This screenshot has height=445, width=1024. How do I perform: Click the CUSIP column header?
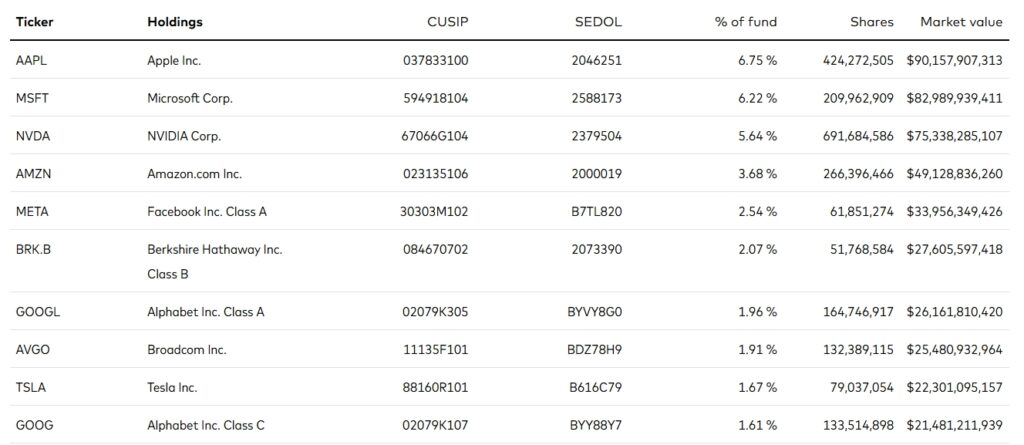click(447, 22)
